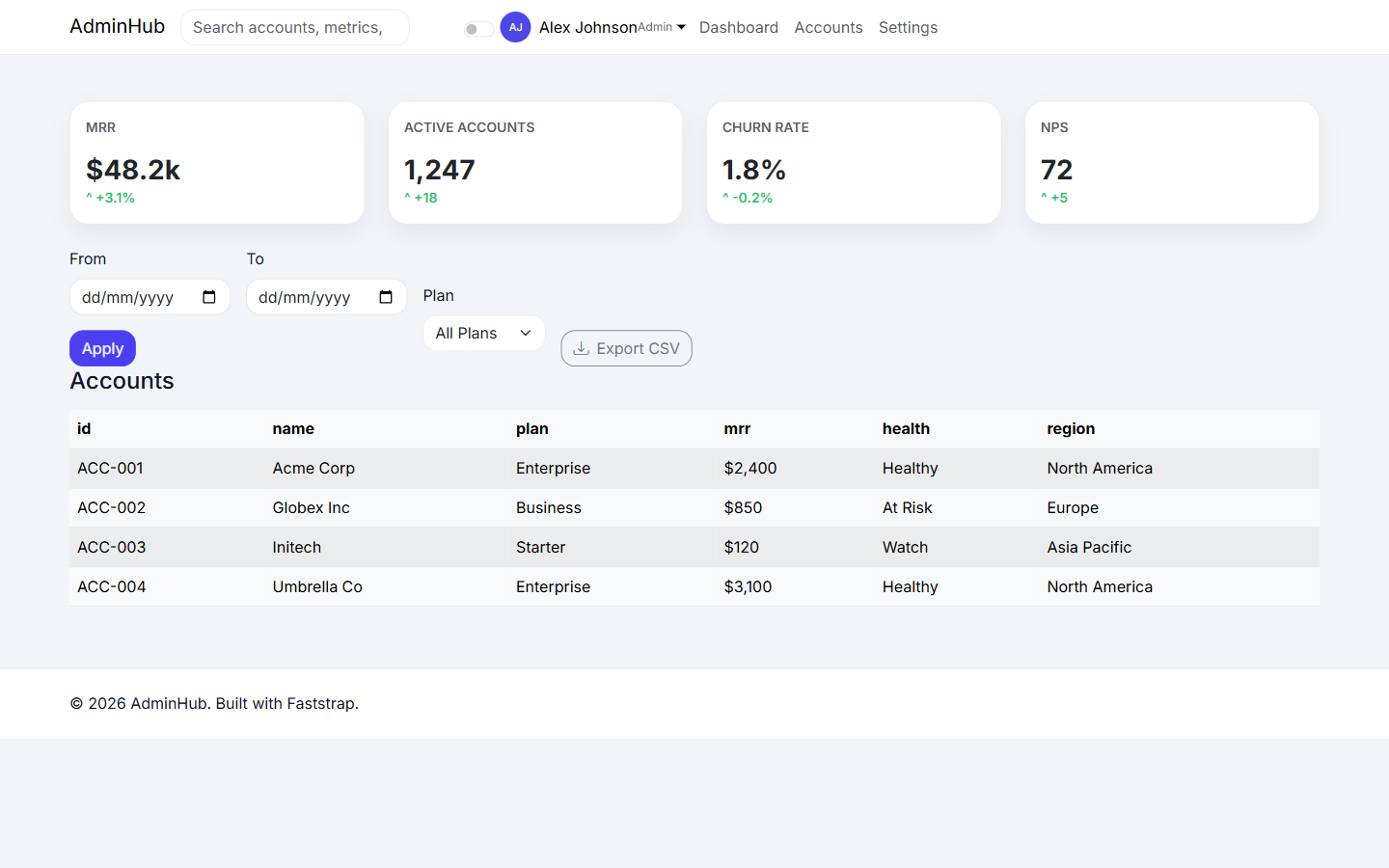The image size is (1389, 868).
Task: Click the AJ user avatar
Action: point(515,27)
